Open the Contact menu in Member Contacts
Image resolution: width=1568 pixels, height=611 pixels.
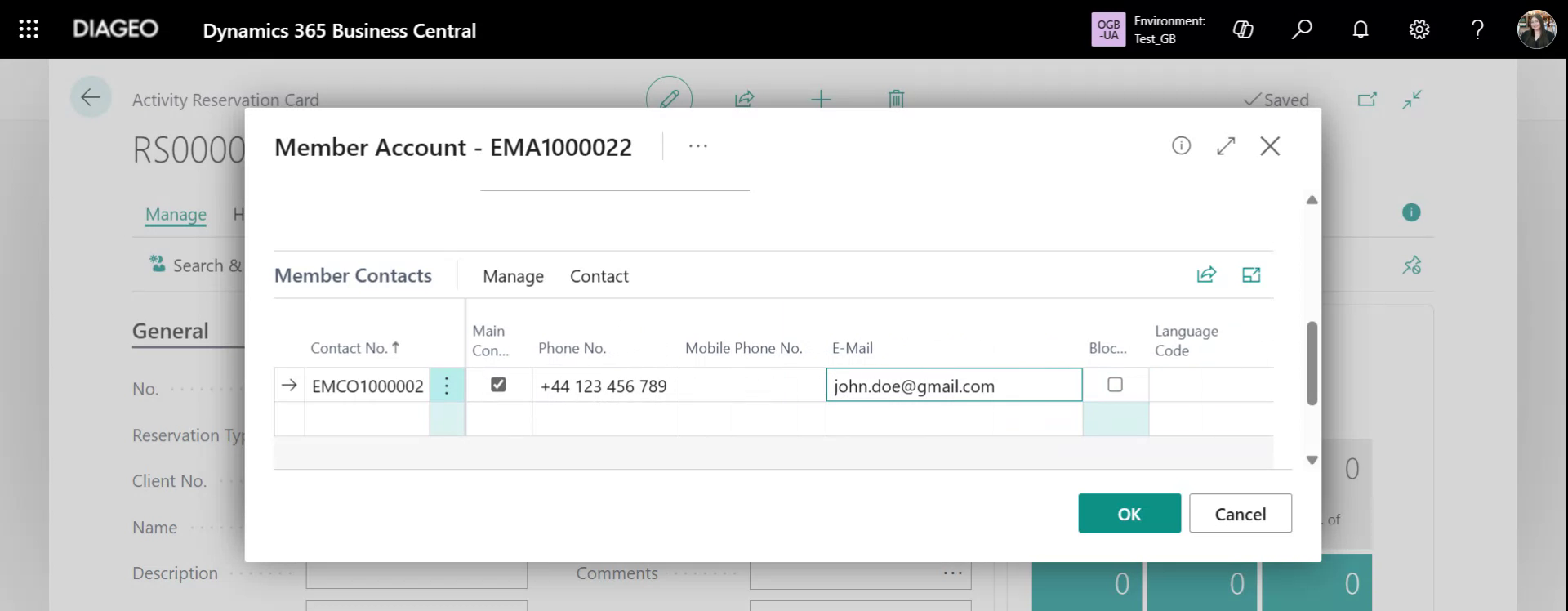click(x=599, y=276)
